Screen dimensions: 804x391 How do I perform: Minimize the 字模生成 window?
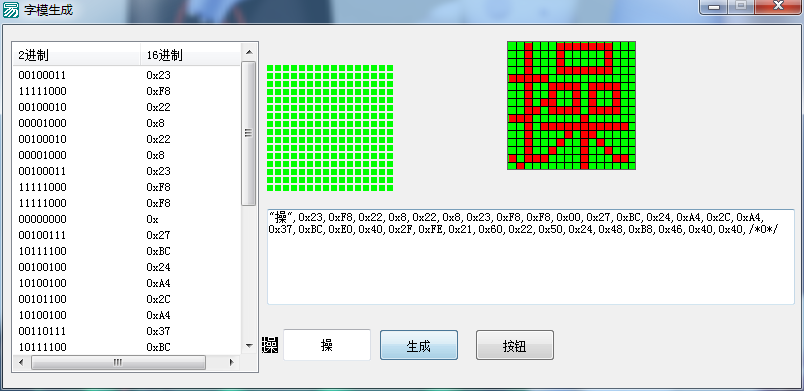tap(715, 6)
